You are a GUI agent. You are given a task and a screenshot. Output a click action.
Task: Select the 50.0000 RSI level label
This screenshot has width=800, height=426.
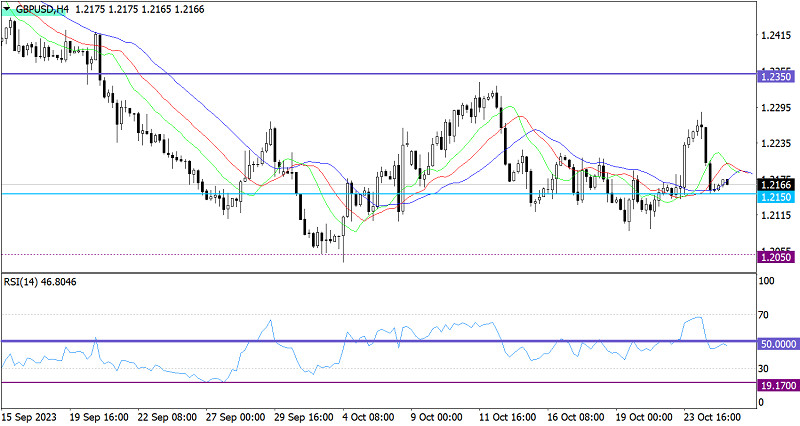(776, 342)
